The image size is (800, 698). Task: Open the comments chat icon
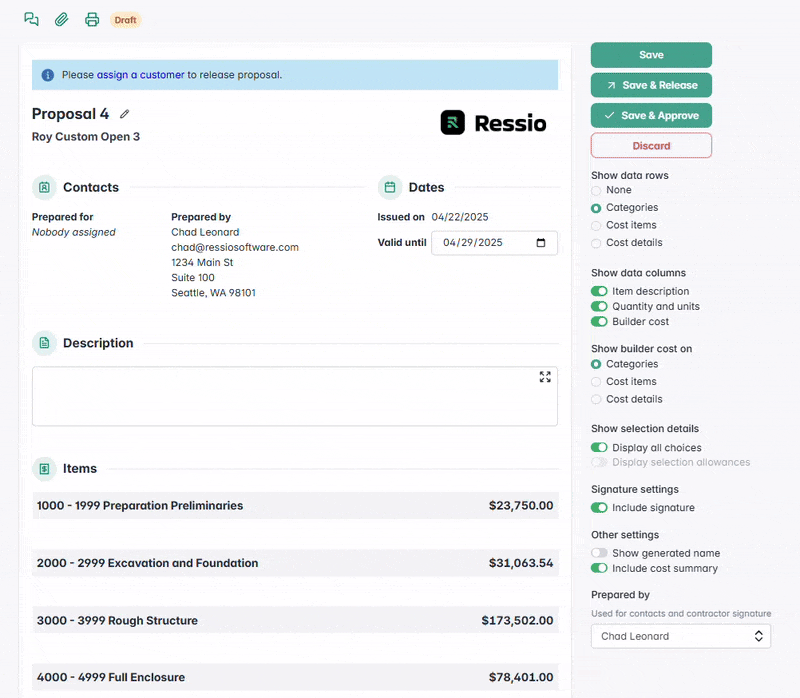[31, 19]
